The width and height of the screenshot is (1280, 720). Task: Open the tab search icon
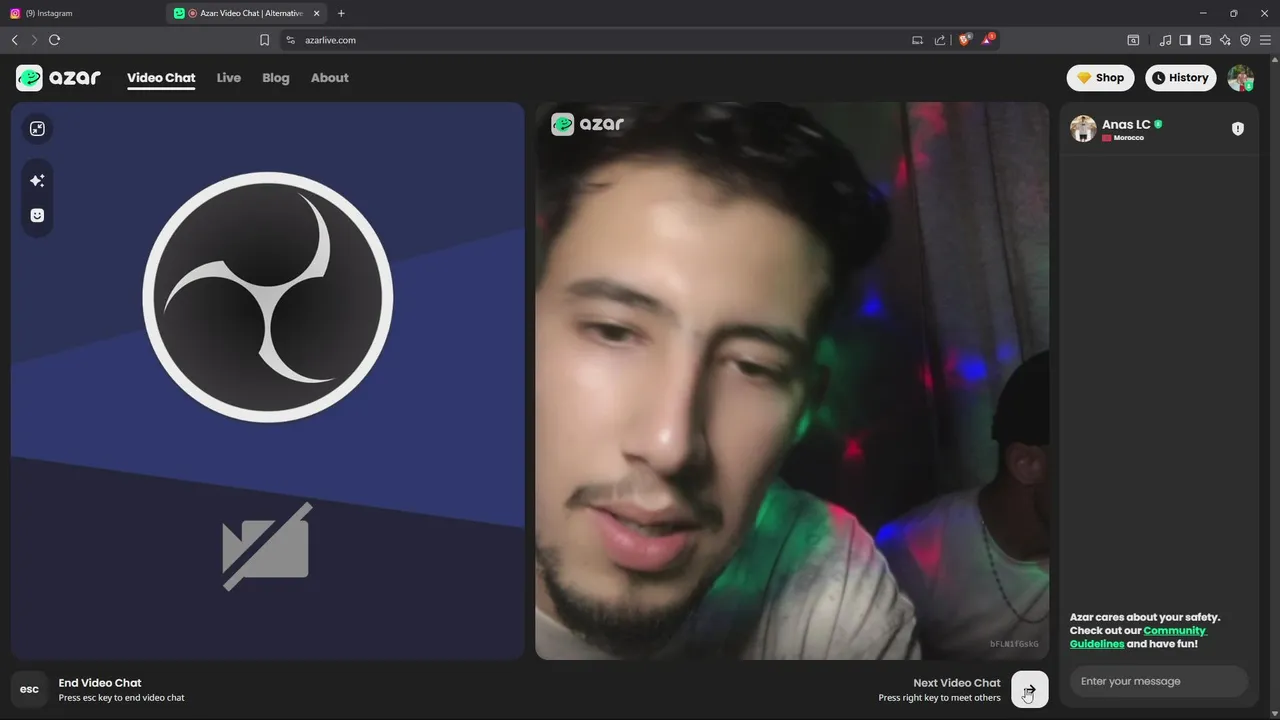point(1133,40)
